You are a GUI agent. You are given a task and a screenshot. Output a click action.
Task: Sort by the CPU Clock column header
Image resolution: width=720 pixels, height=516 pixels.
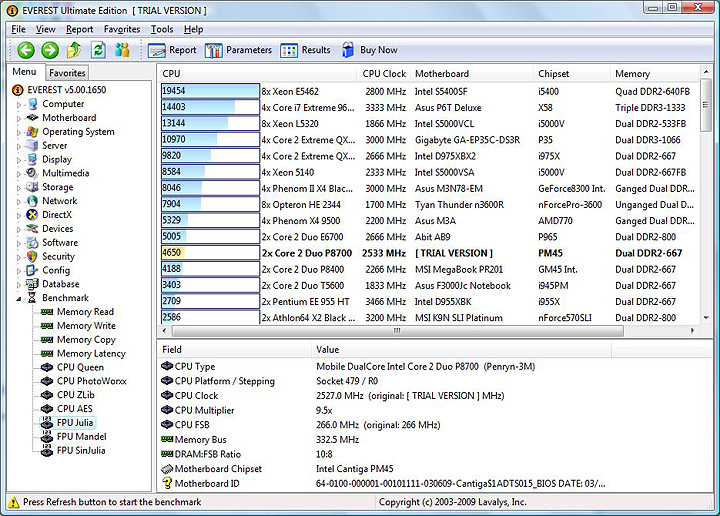[x=384, y=74]
